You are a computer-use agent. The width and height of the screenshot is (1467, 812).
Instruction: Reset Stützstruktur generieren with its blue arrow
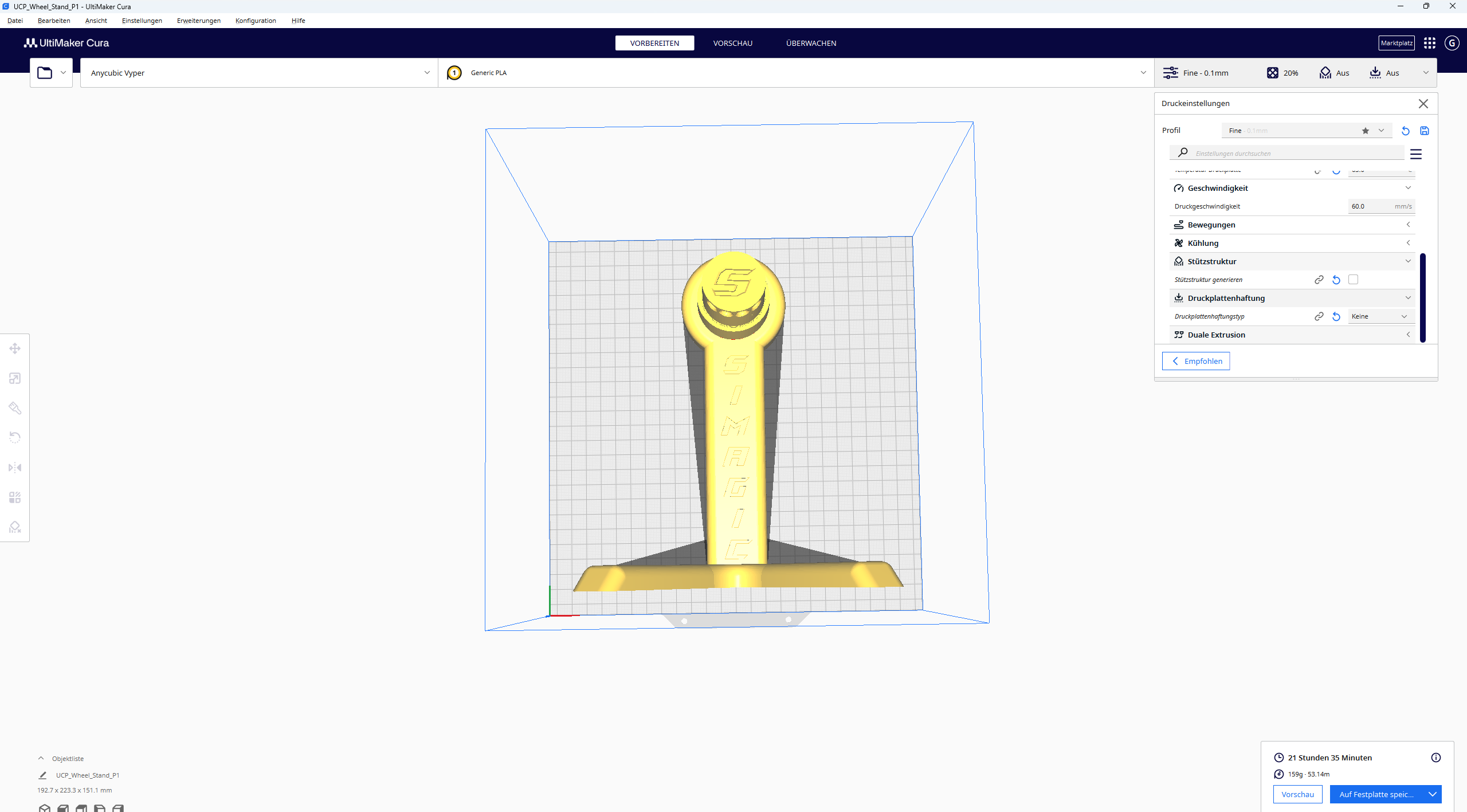click(1336, 280)
